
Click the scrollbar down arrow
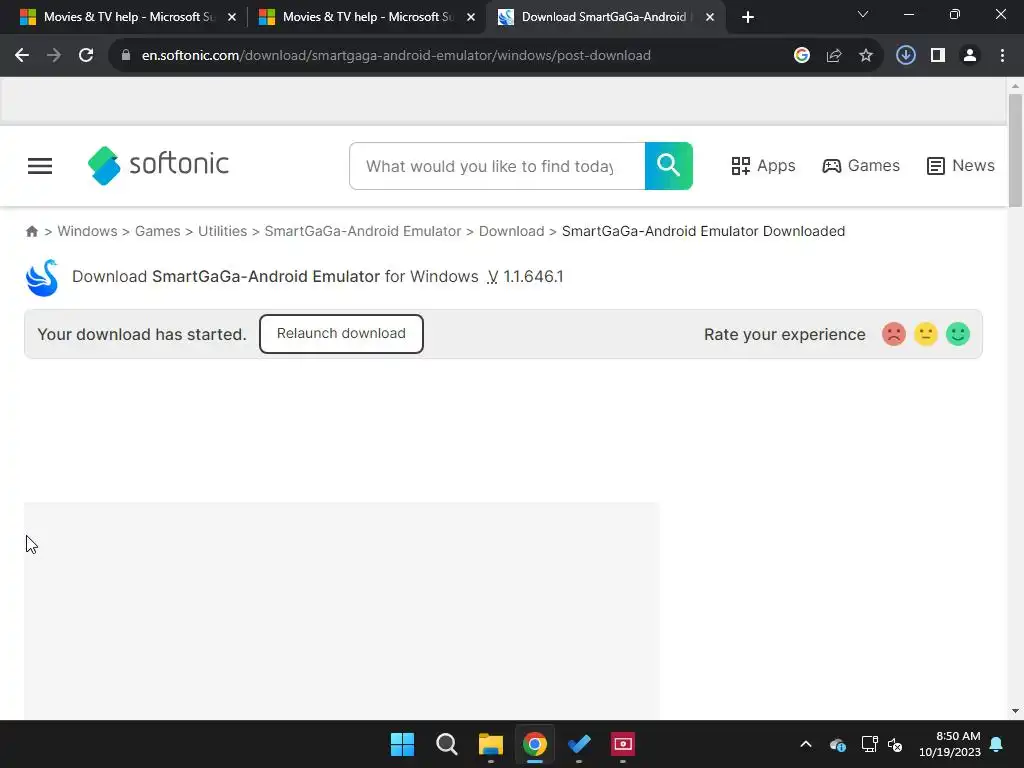click(1015, 711)
